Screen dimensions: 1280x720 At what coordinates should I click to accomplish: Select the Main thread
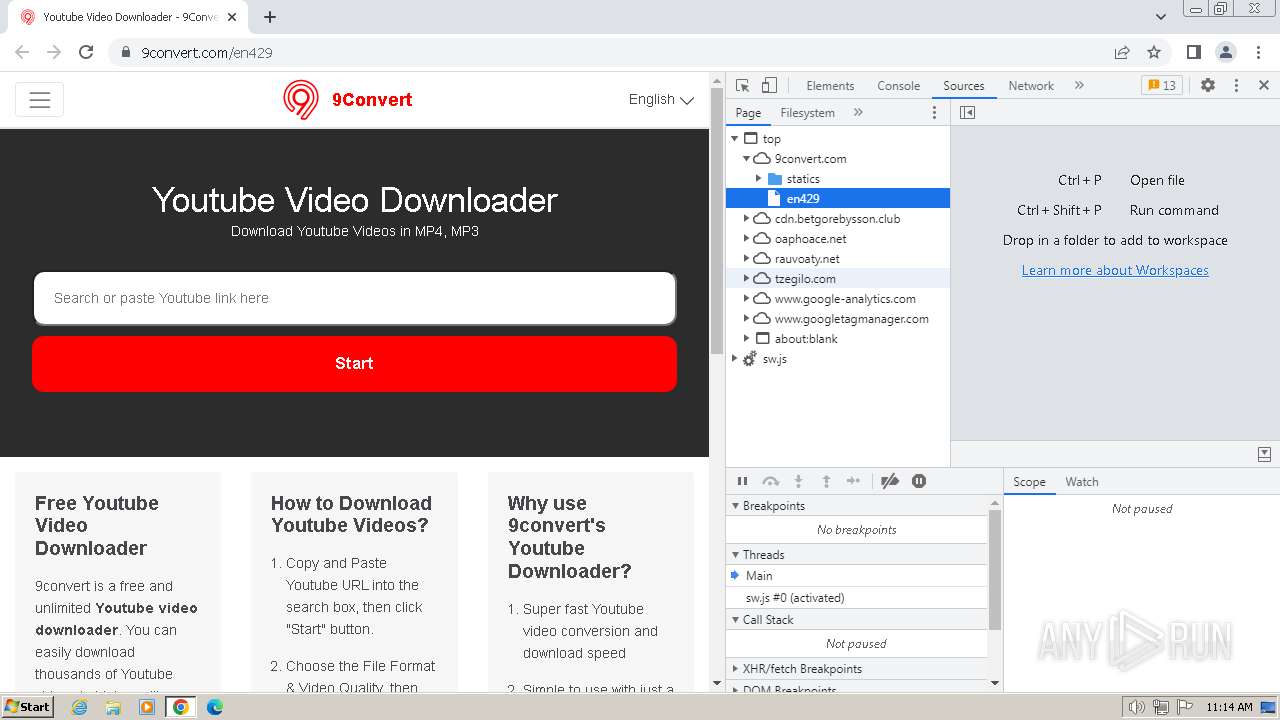[x=857, y=576]
